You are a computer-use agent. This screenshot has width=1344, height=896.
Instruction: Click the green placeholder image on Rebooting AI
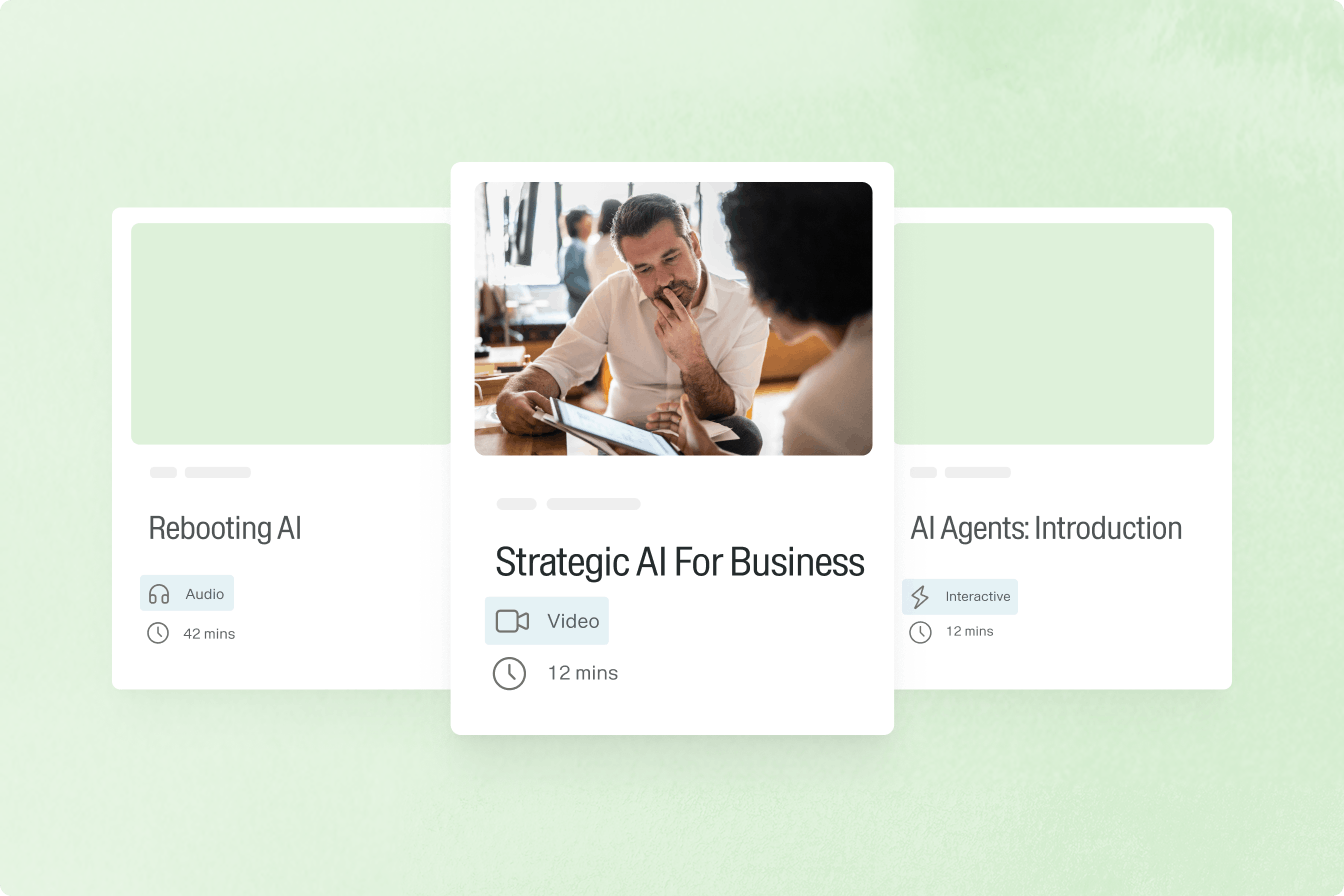point(291,334)
